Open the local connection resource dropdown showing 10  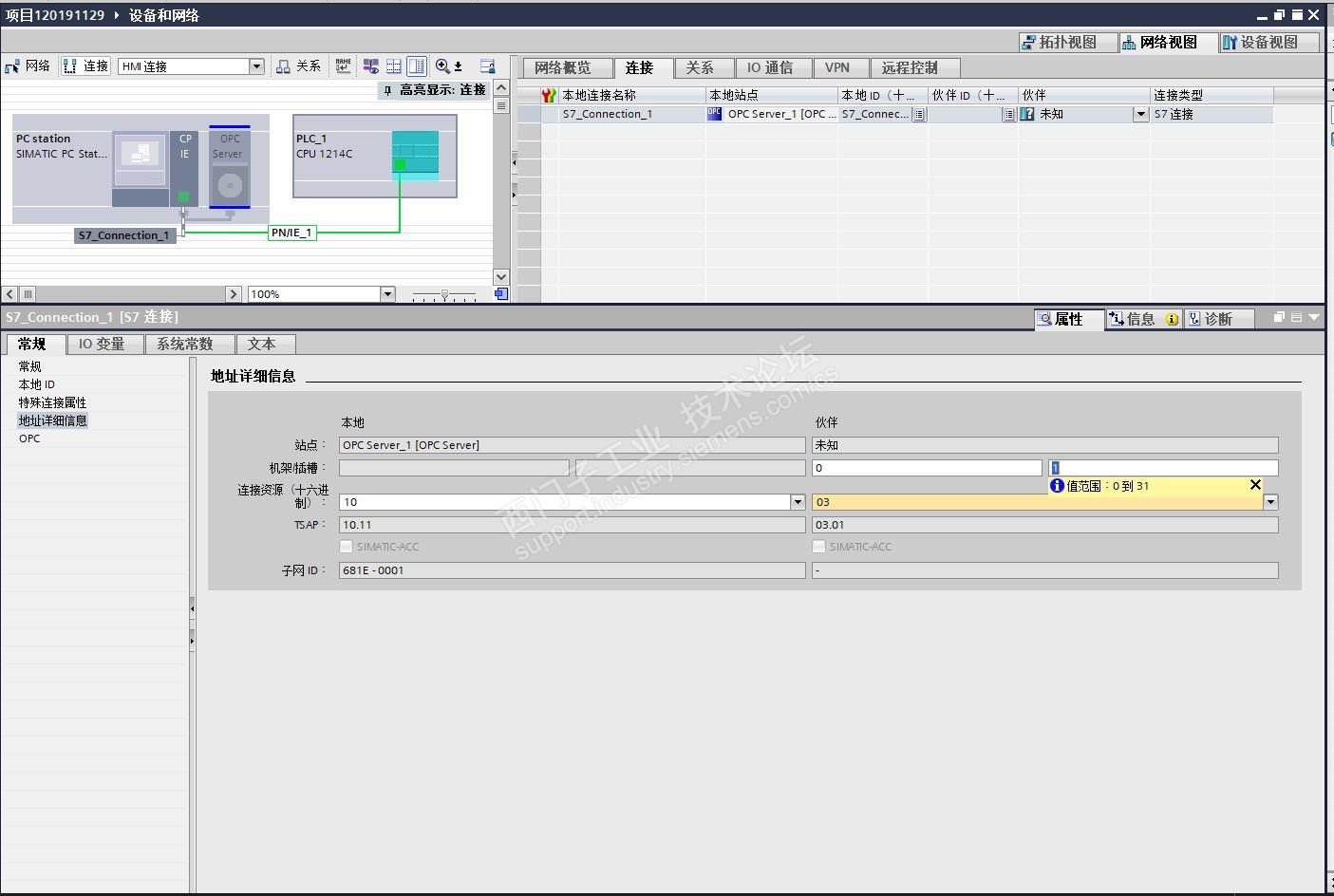point(798,502)
